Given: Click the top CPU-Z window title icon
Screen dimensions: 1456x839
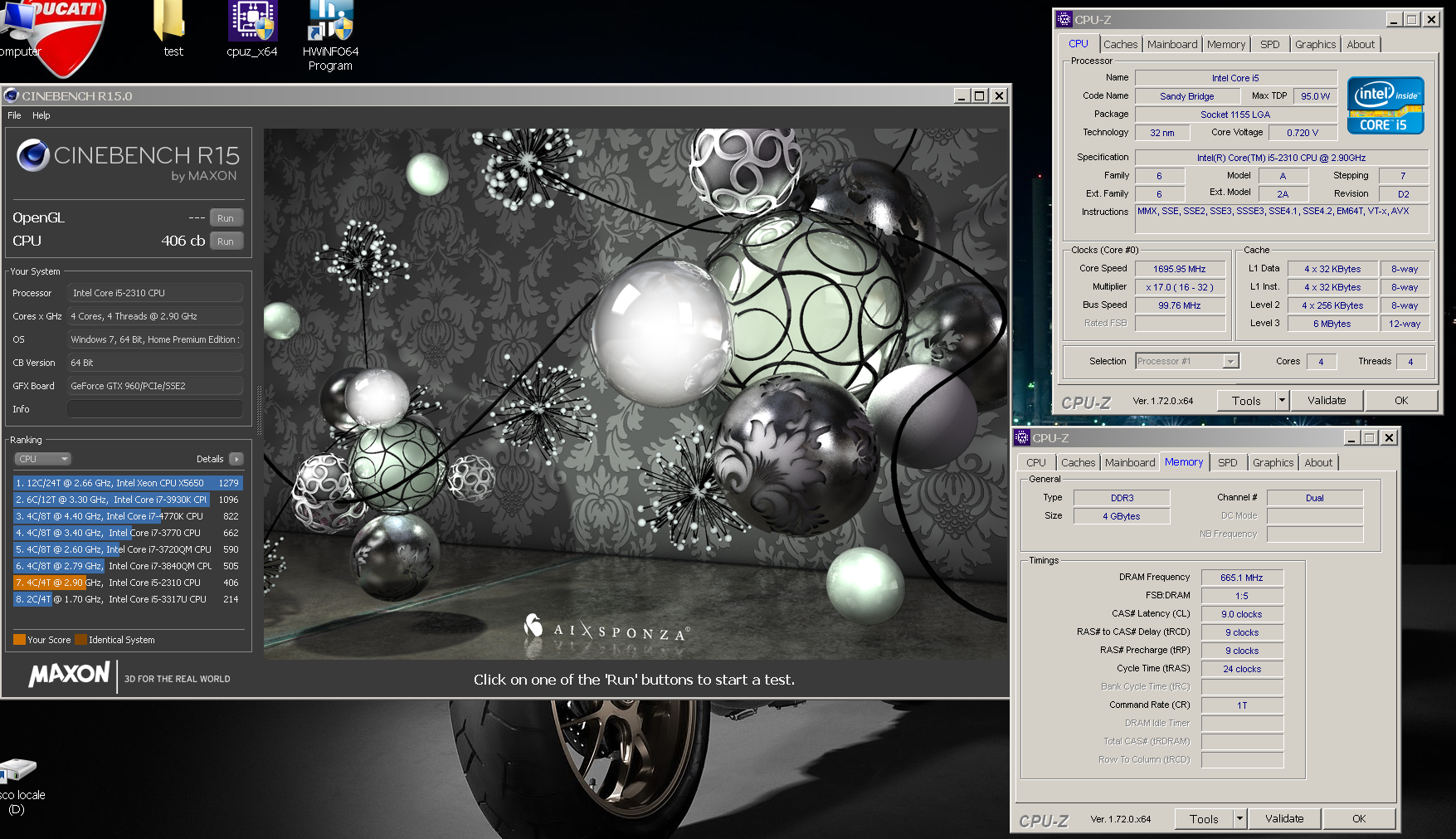Looking at the screenshot, I should (x=1064, y=19).
